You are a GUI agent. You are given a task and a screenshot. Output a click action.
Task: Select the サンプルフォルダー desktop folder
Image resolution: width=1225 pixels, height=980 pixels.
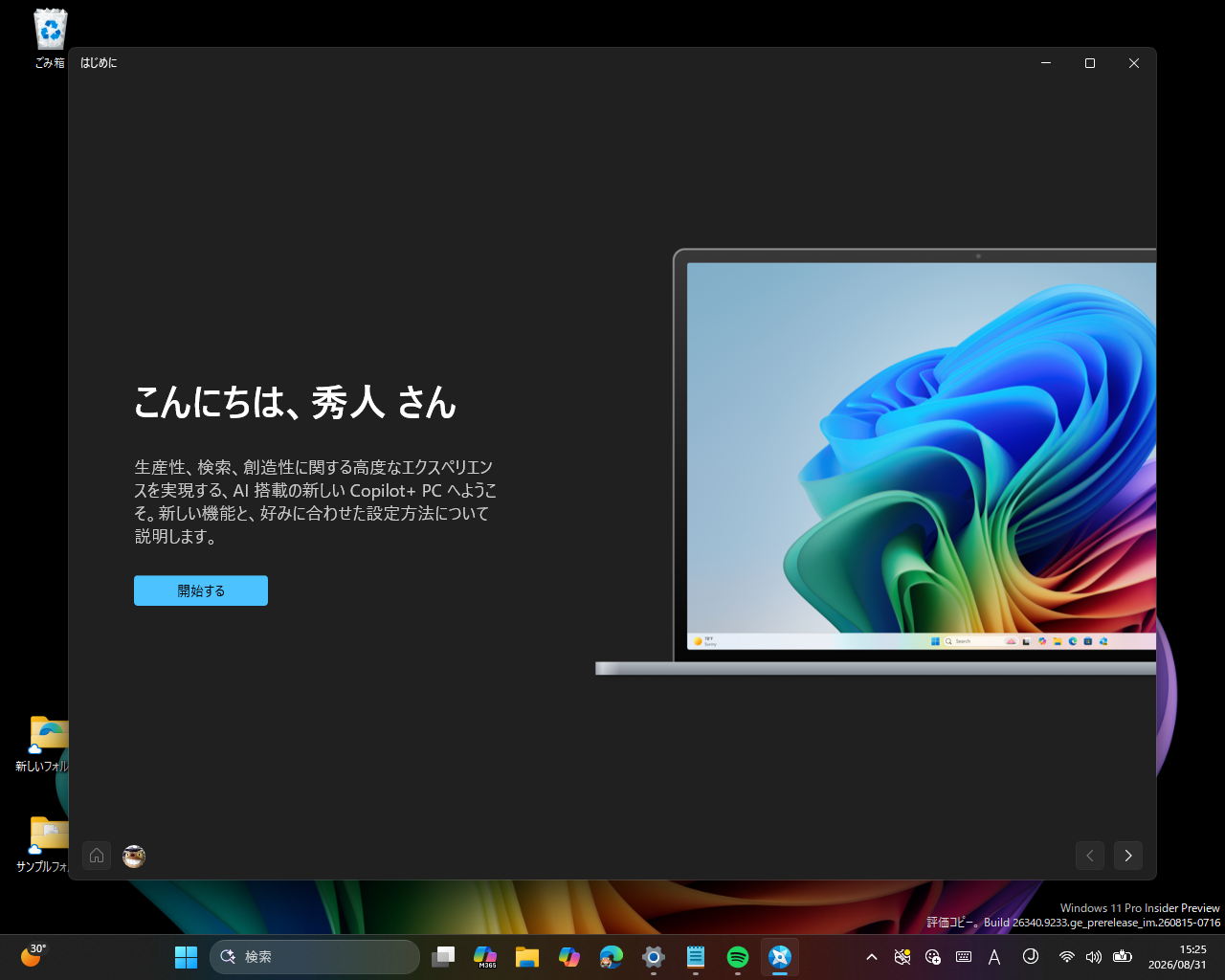[x=43, y=844]
